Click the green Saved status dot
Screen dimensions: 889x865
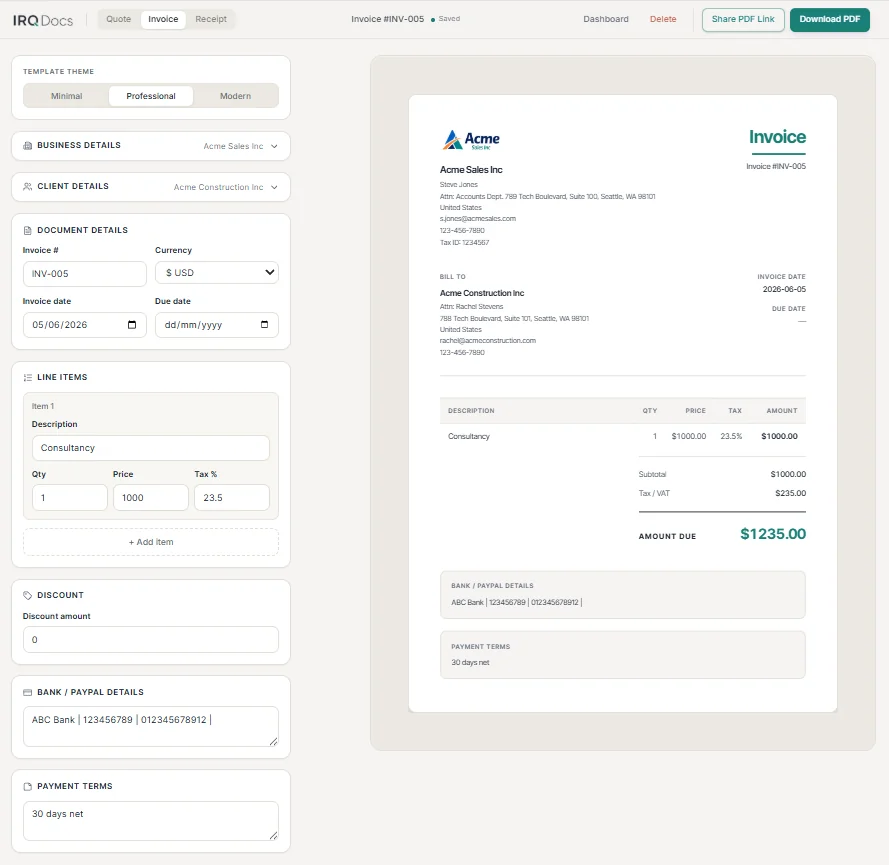tap(433, 19)
